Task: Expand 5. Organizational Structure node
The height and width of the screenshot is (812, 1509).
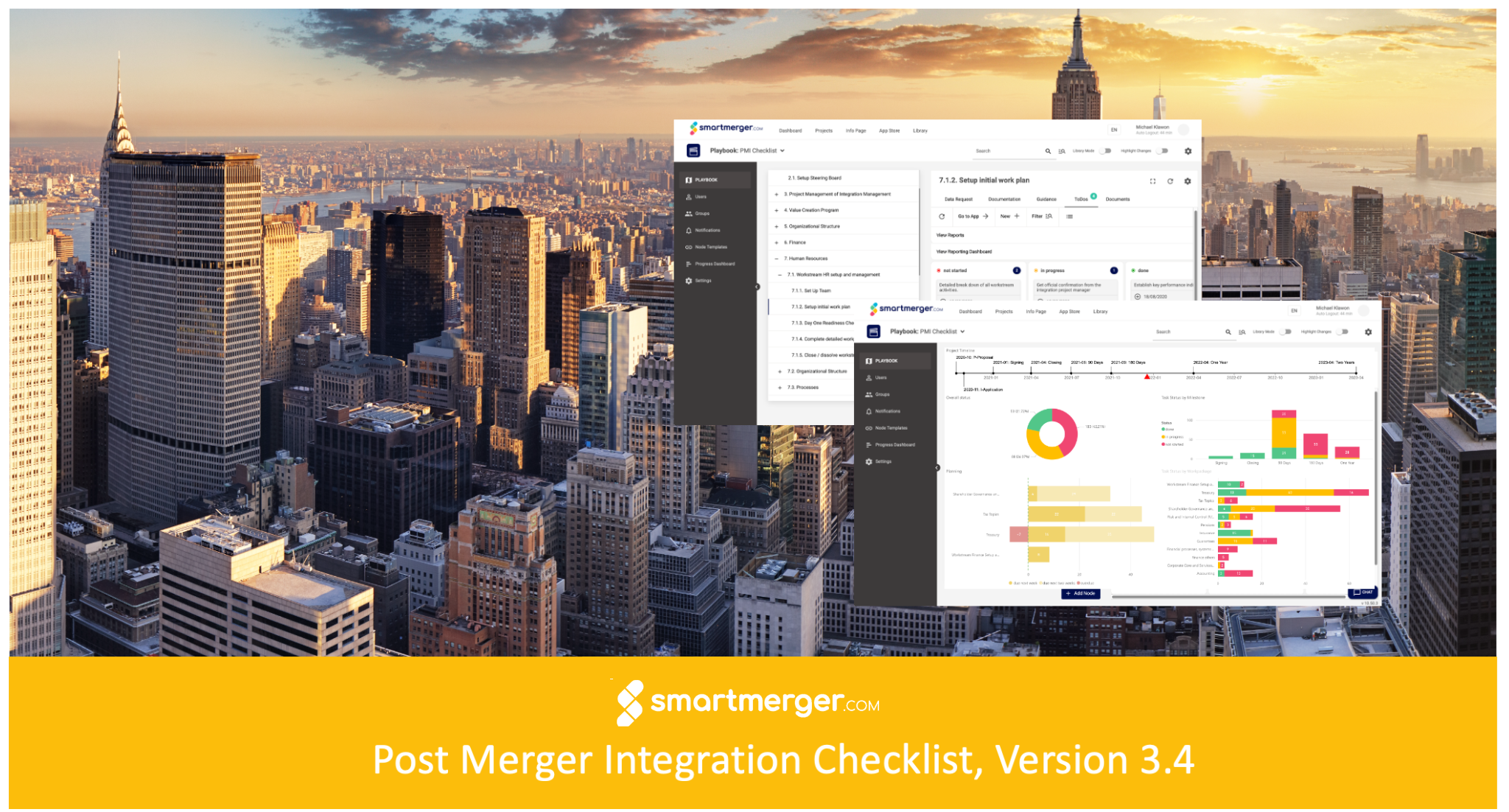Action: click(x=777, y=227)
